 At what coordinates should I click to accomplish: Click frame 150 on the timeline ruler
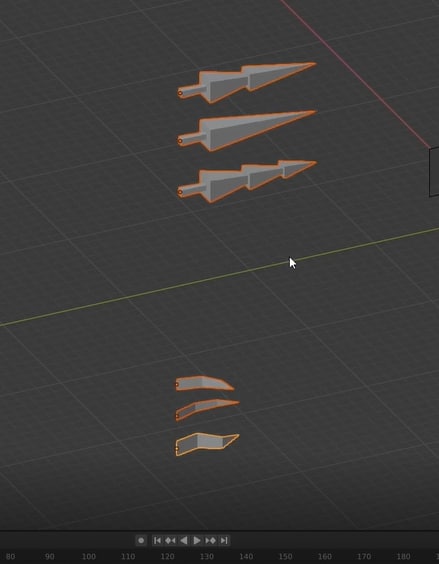(x=285, y=556)
